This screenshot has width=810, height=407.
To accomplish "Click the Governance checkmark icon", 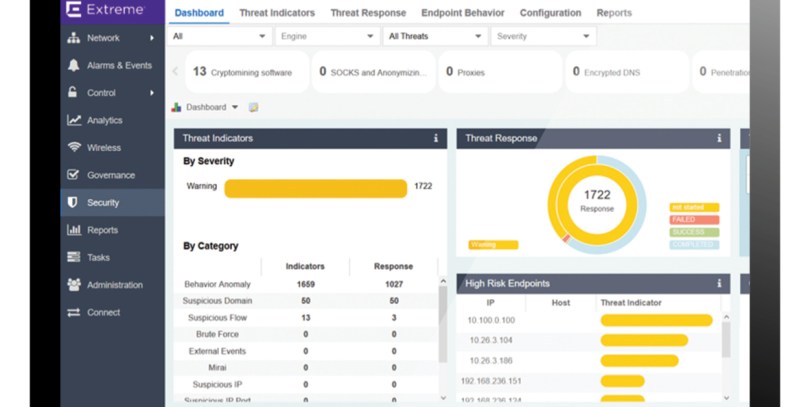I will 73,175.
